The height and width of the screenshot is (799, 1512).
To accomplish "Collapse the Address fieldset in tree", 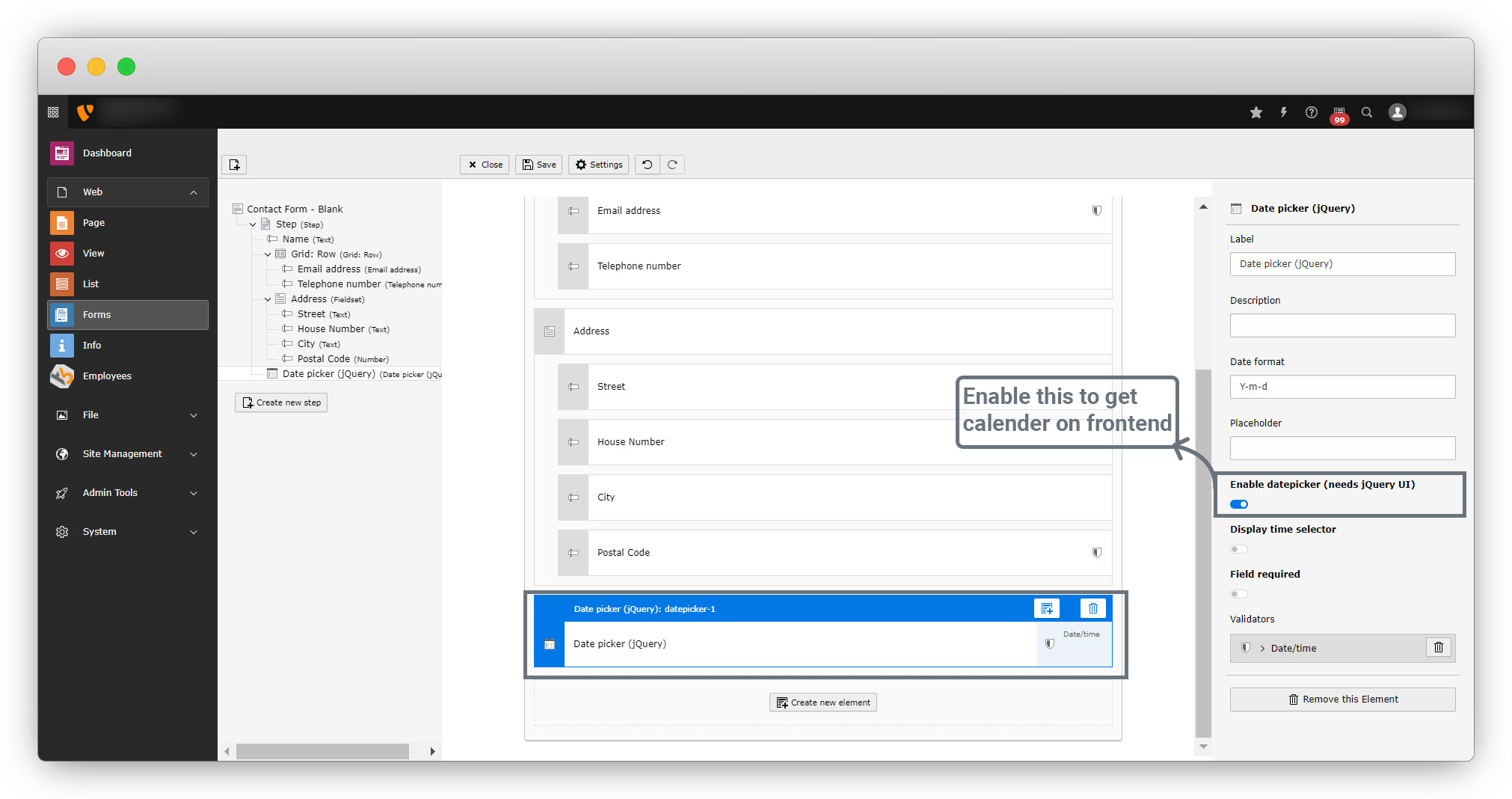I will click(x=268, y=299).
